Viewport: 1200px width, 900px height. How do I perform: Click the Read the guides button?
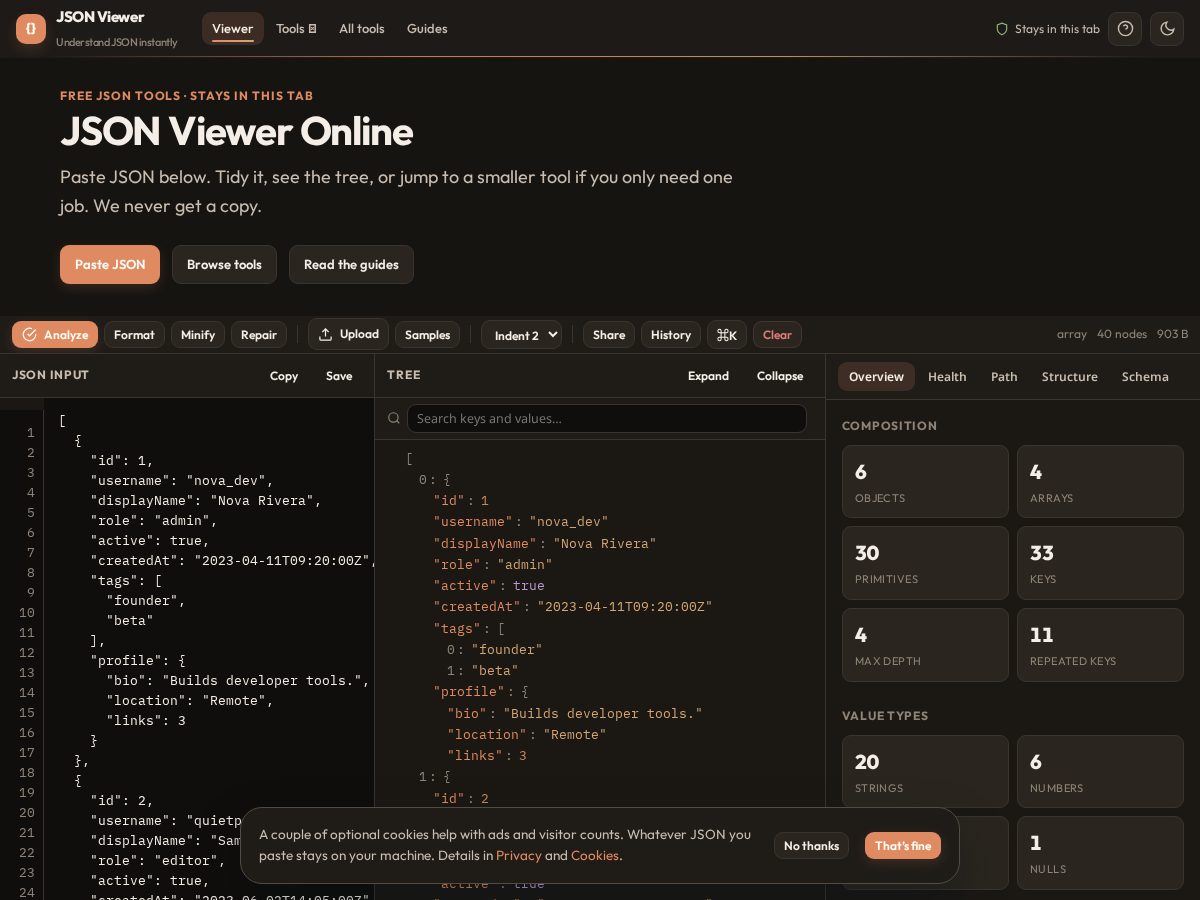point(351,264)
